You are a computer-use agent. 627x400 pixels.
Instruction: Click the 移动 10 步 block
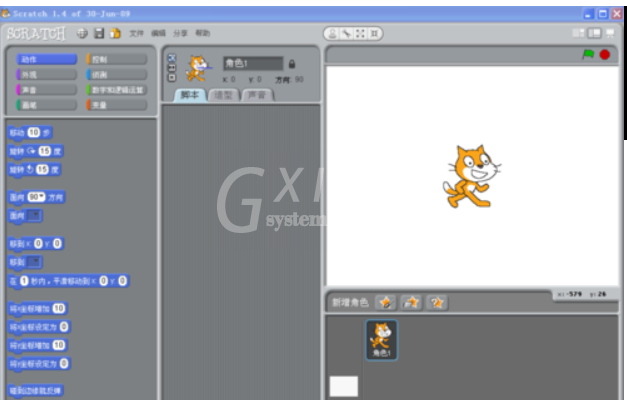click(30, 132)
